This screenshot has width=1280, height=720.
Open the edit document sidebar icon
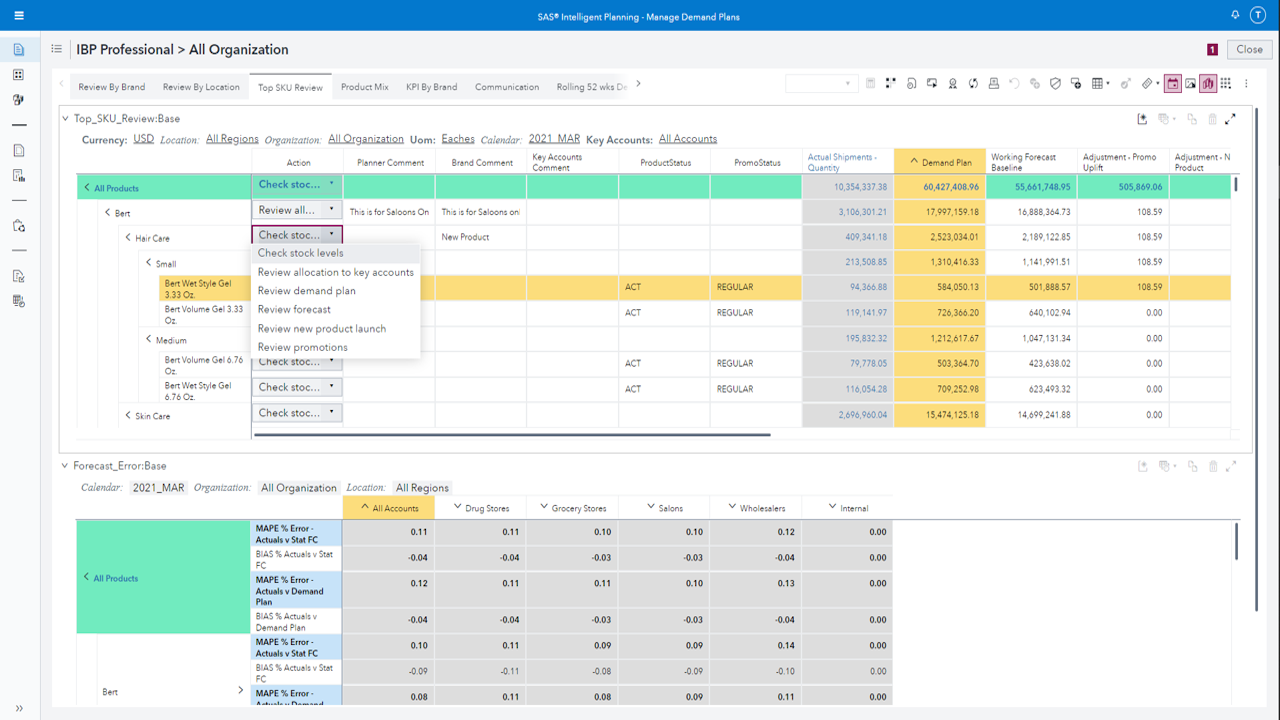(18, 276)
